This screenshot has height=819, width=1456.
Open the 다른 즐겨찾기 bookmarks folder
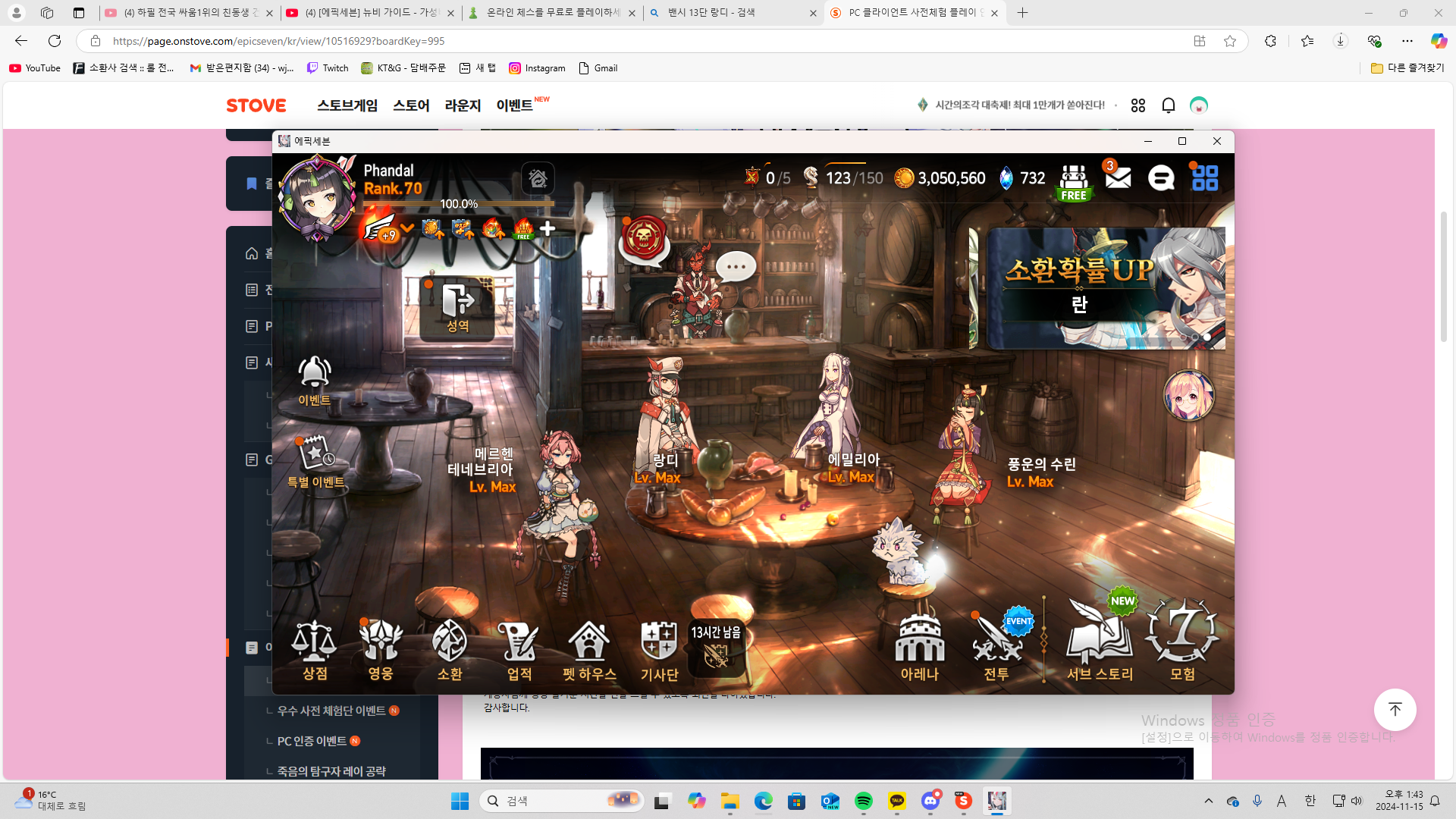[x=1407, y=68]
